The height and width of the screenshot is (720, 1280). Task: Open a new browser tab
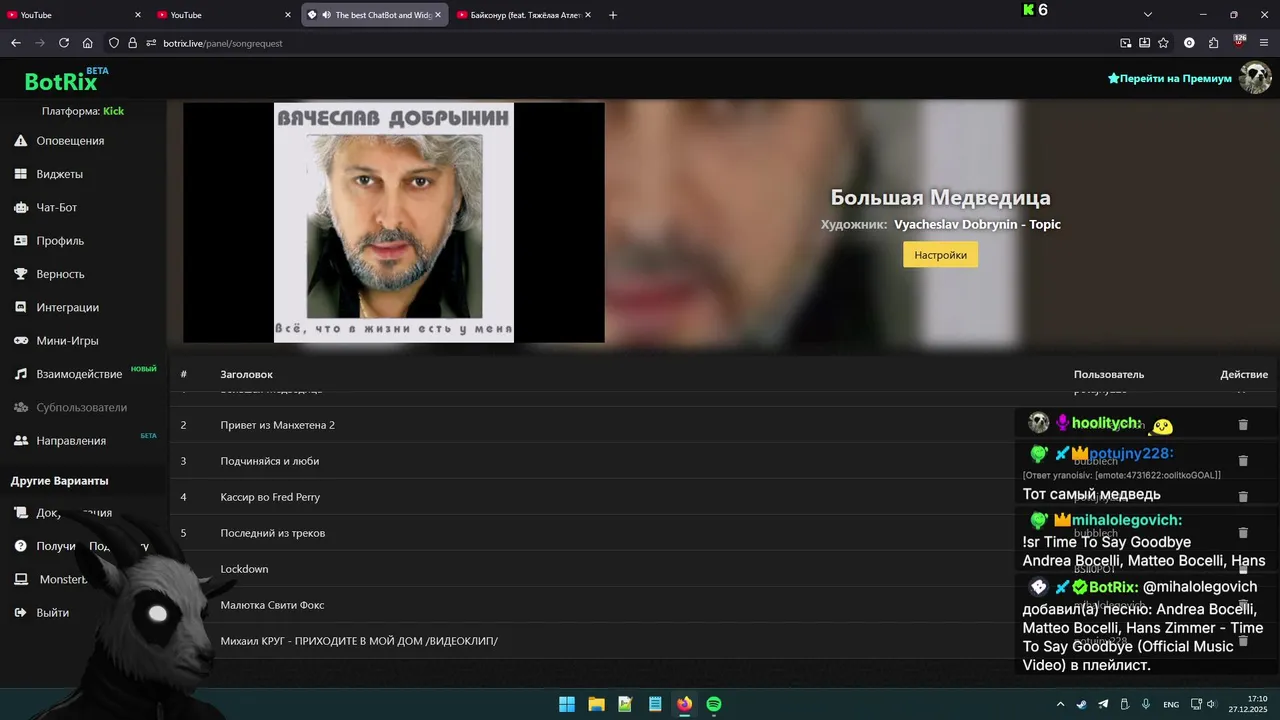[x=613, y=15]
